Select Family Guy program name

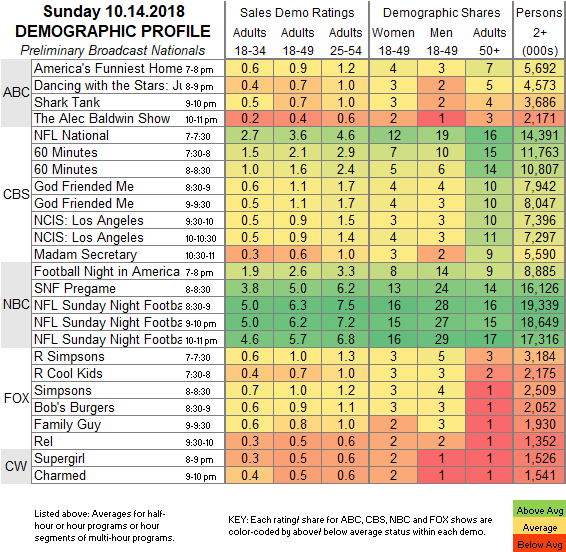[67, 425]
